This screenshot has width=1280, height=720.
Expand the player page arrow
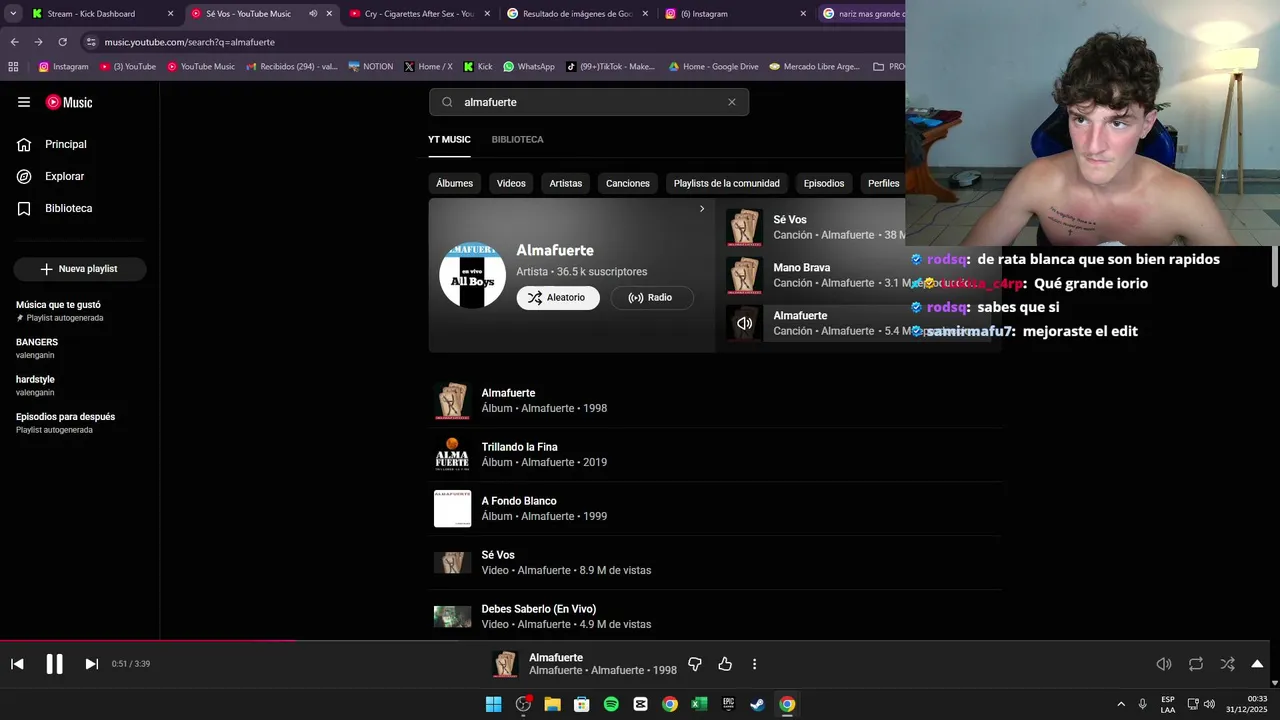(1257, 664)
